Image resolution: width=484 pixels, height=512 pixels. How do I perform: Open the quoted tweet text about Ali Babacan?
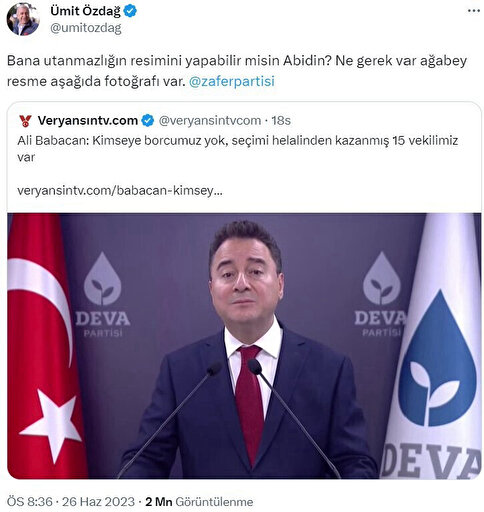tap(237, 148)
